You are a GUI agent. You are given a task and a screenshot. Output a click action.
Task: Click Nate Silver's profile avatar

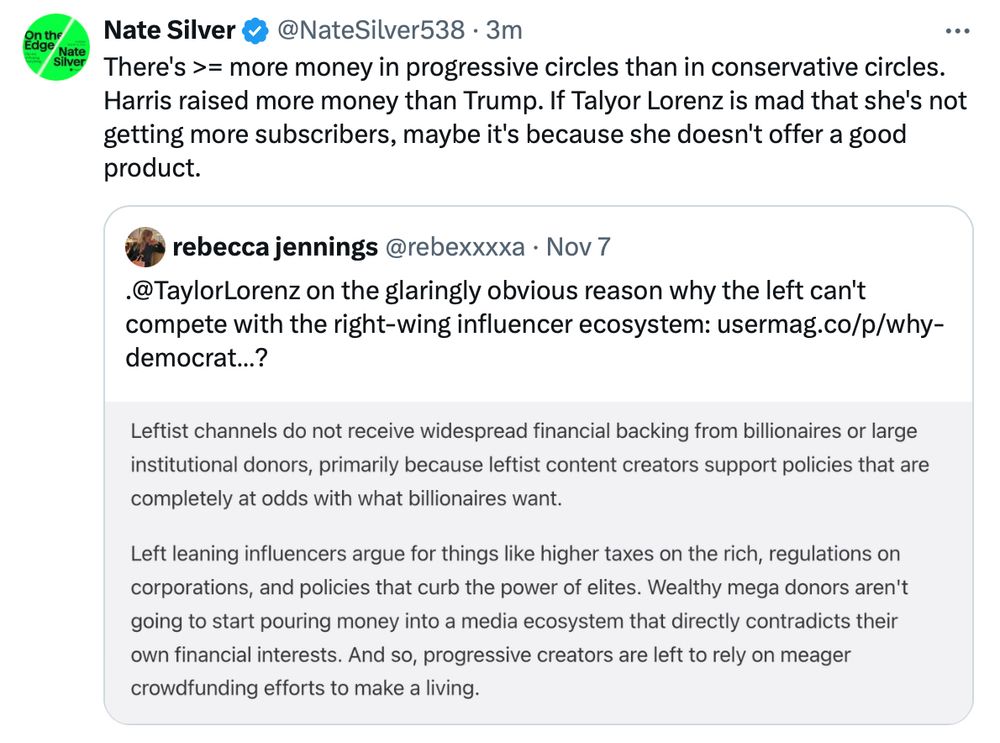pyautogui.click(x=54, y=46)
